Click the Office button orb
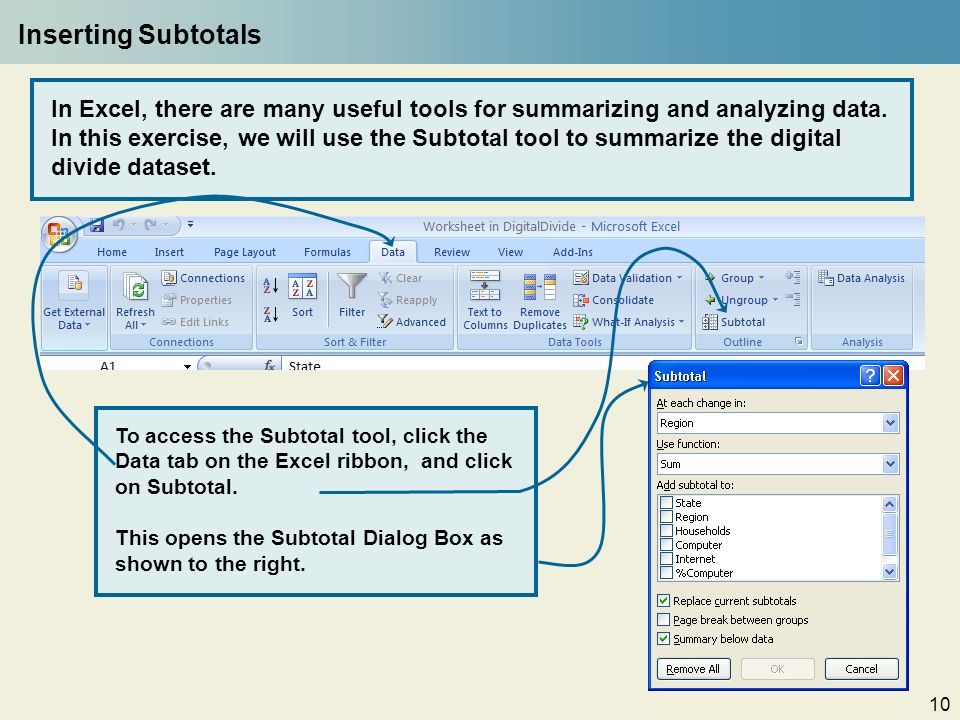This screenshot has height=720, width=960. point(58,235)
